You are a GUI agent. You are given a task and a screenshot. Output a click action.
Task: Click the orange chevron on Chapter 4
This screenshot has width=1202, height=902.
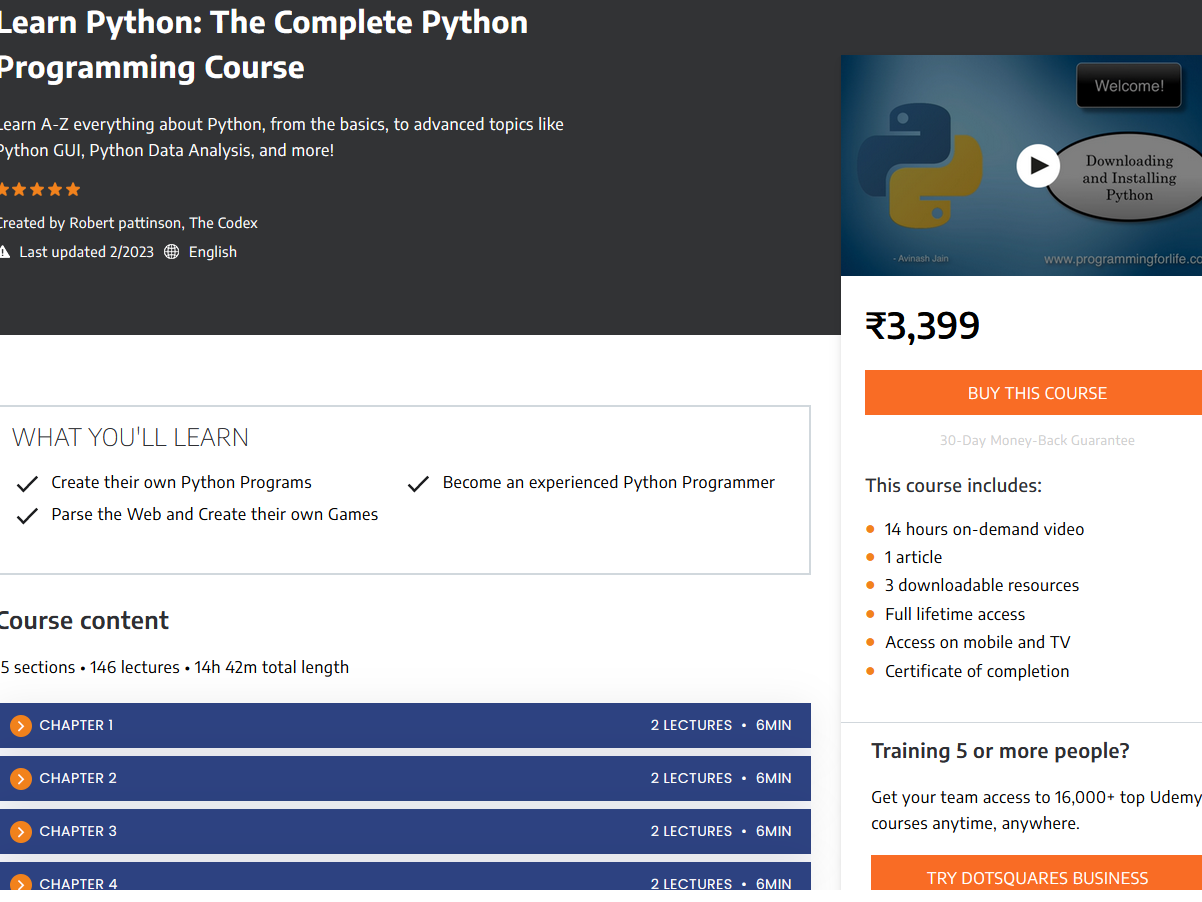[20, 884]
